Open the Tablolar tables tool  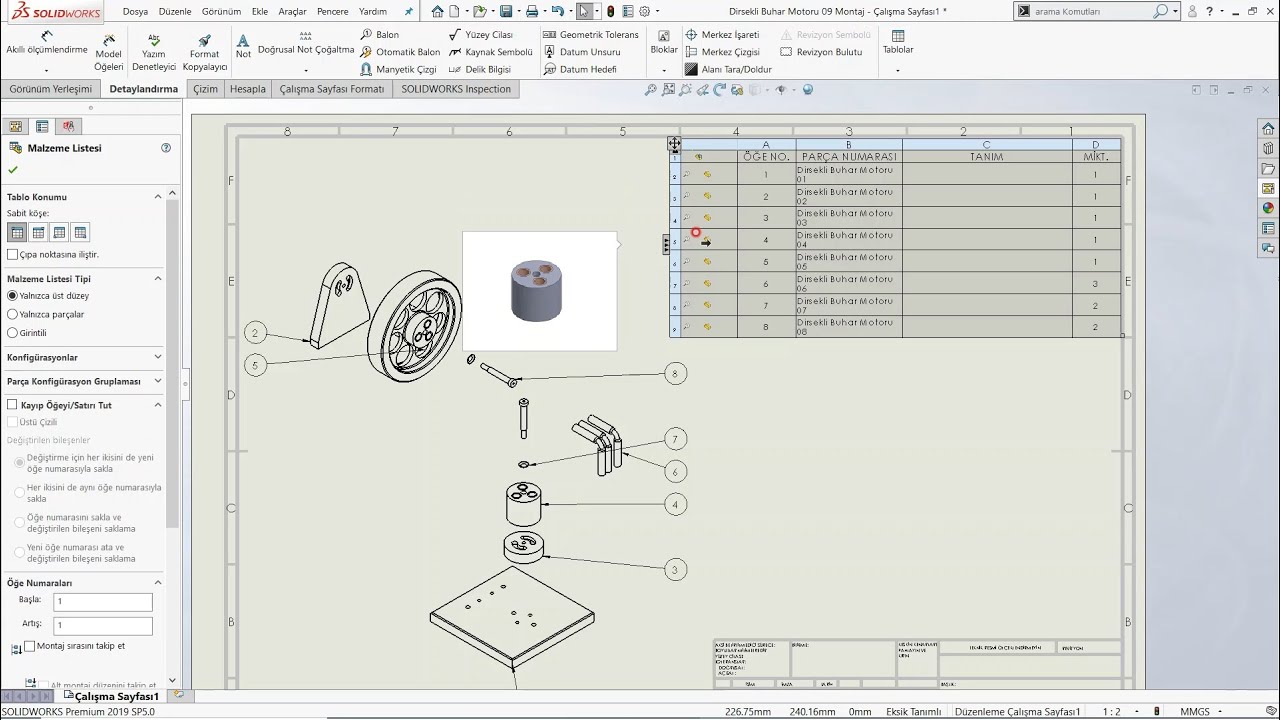(x=898, y=42)
